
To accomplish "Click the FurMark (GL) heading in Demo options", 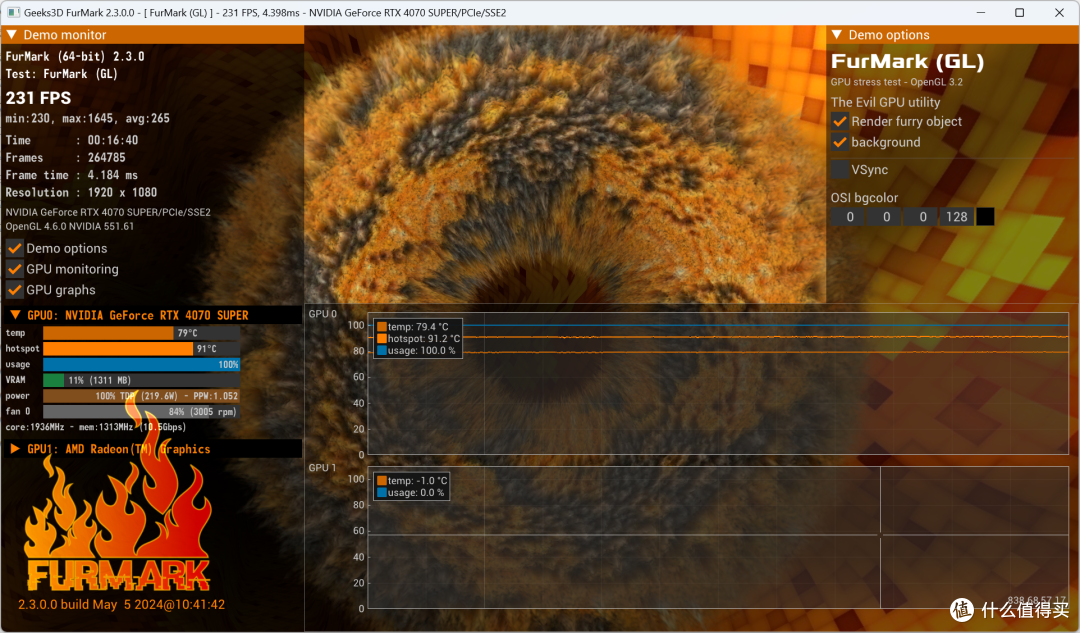I will [907, 61].
